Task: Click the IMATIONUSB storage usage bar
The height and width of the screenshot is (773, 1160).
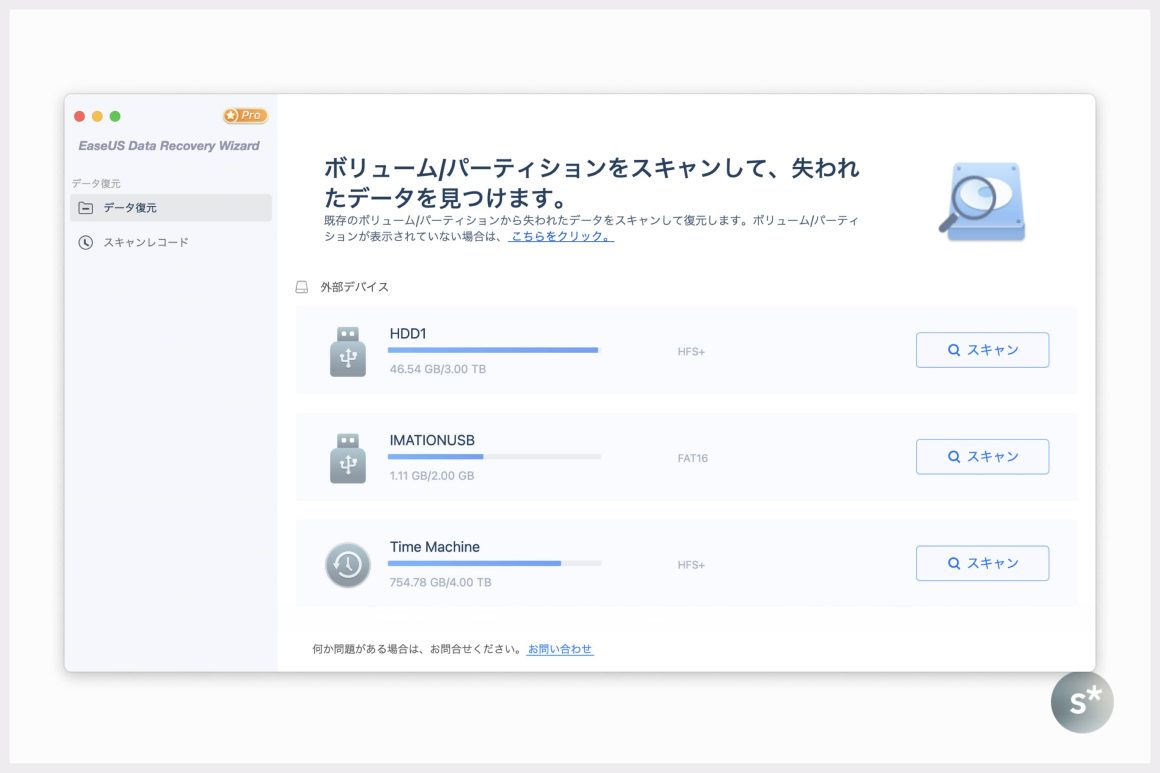Action: tap(494, 457)
